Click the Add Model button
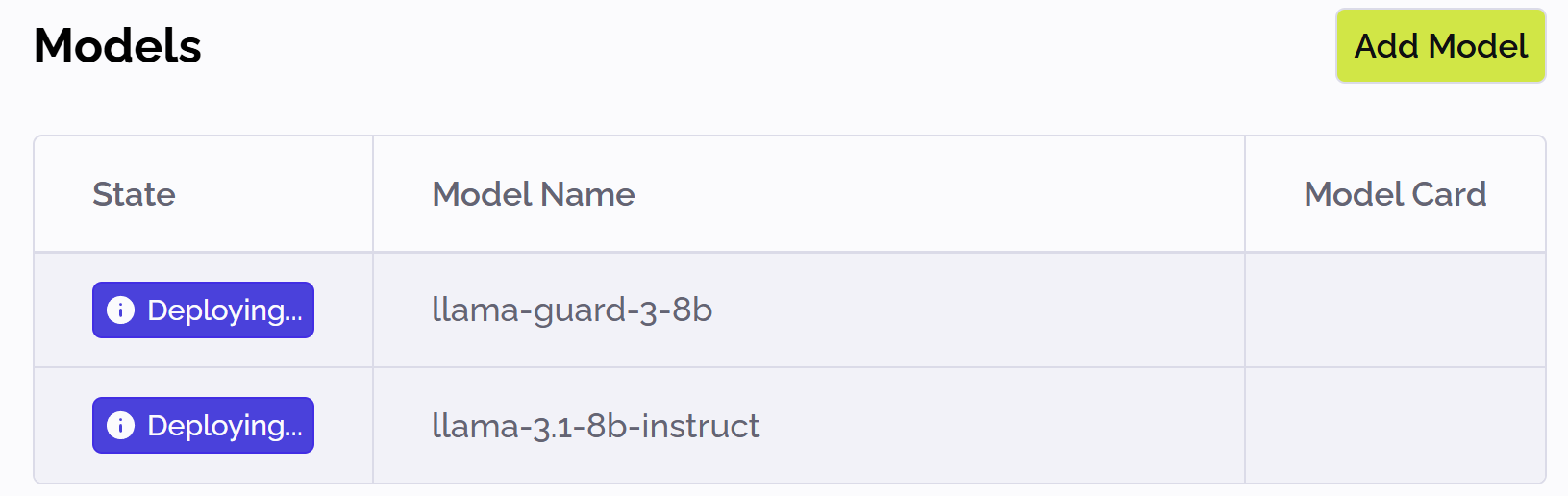This screenshot has width=1568, height=496. pos(1440,46)
